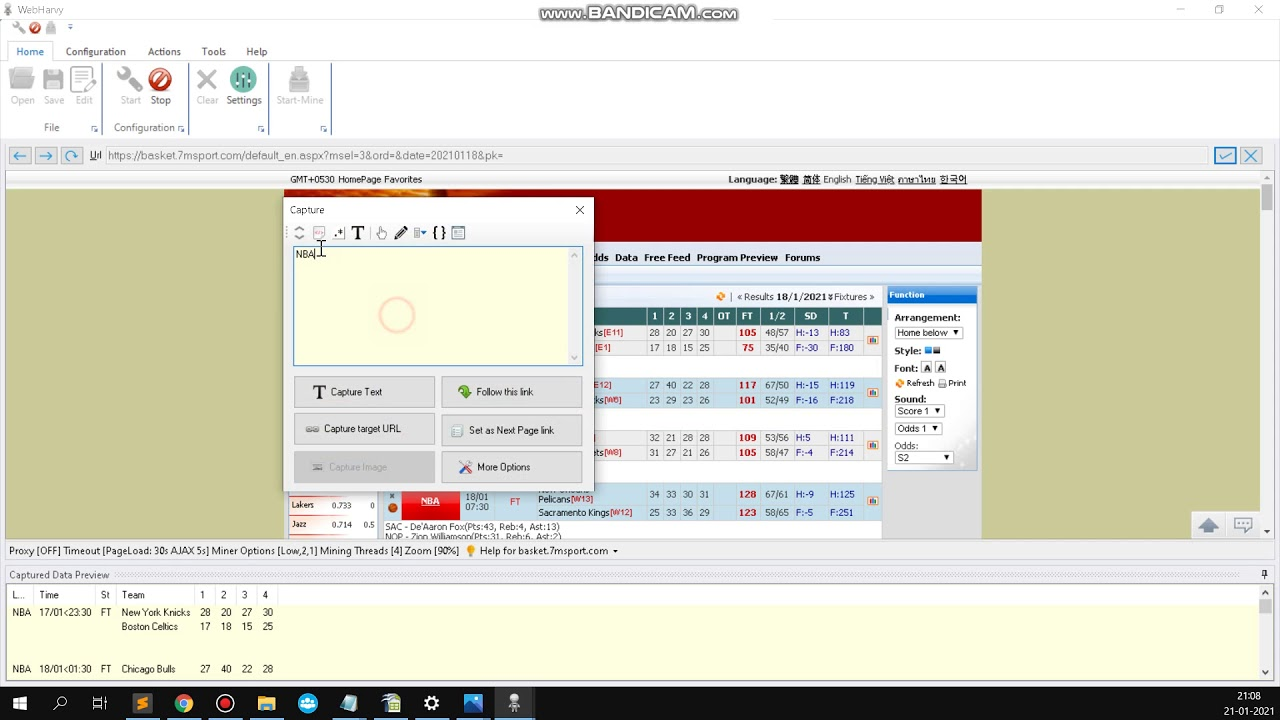Viewport: 1280px width, 720px height.
Task: Click the Open file ribbon button
Action: click(x=22, y=86)
